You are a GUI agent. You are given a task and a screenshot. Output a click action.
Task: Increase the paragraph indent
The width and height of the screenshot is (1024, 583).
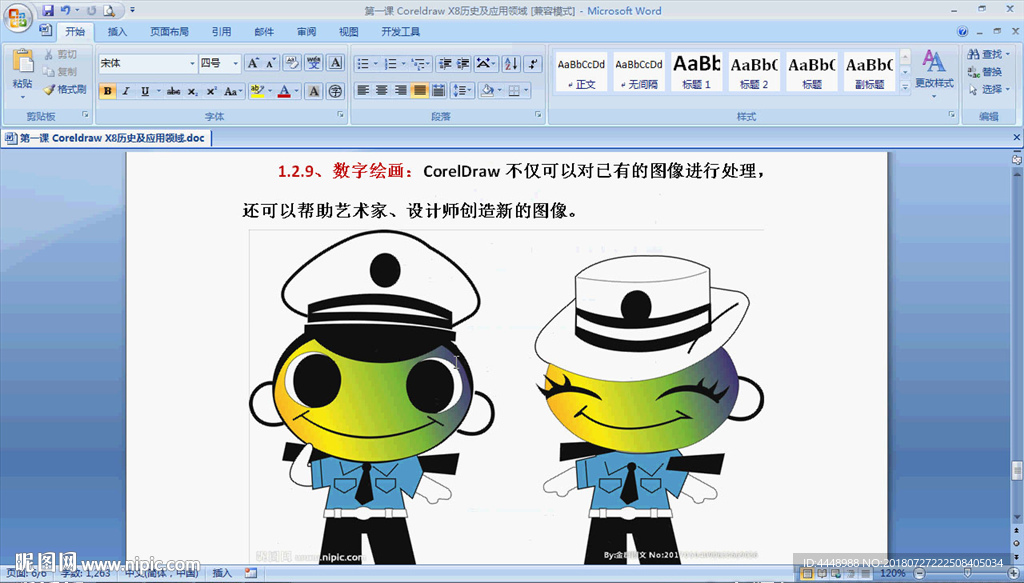(463, 63)
